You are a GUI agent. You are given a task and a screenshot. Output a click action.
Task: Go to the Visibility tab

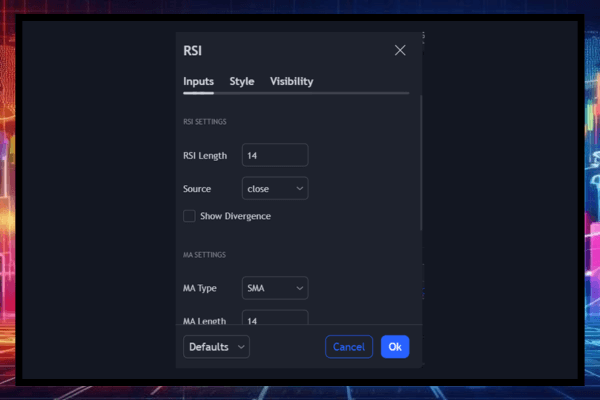[291, 82]
